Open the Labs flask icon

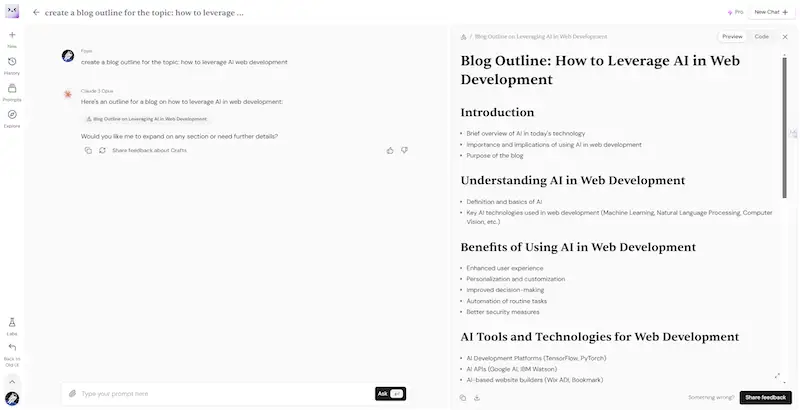(x=12, y=324)
